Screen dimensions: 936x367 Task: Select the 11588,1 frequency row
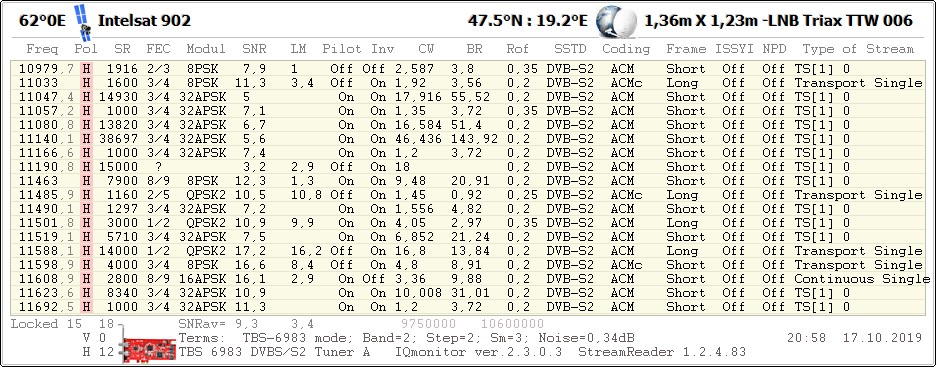coord(469,251)
